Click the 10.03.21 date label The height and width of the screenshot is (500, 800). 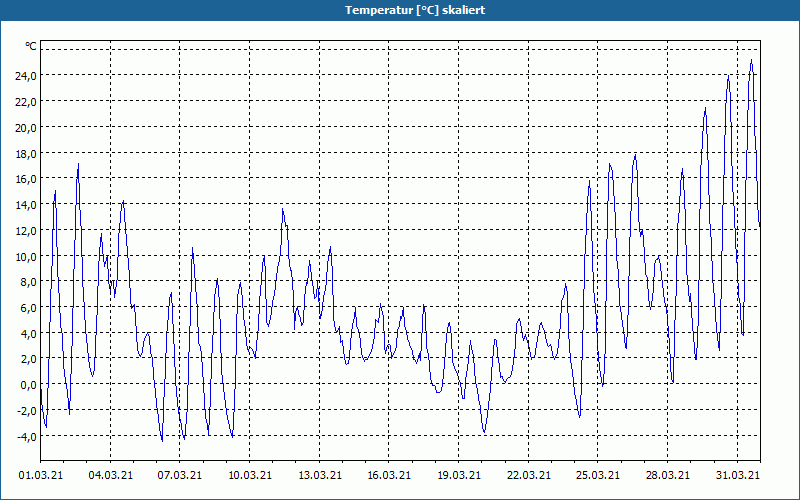pyautogui.click(x=250, y=475)
